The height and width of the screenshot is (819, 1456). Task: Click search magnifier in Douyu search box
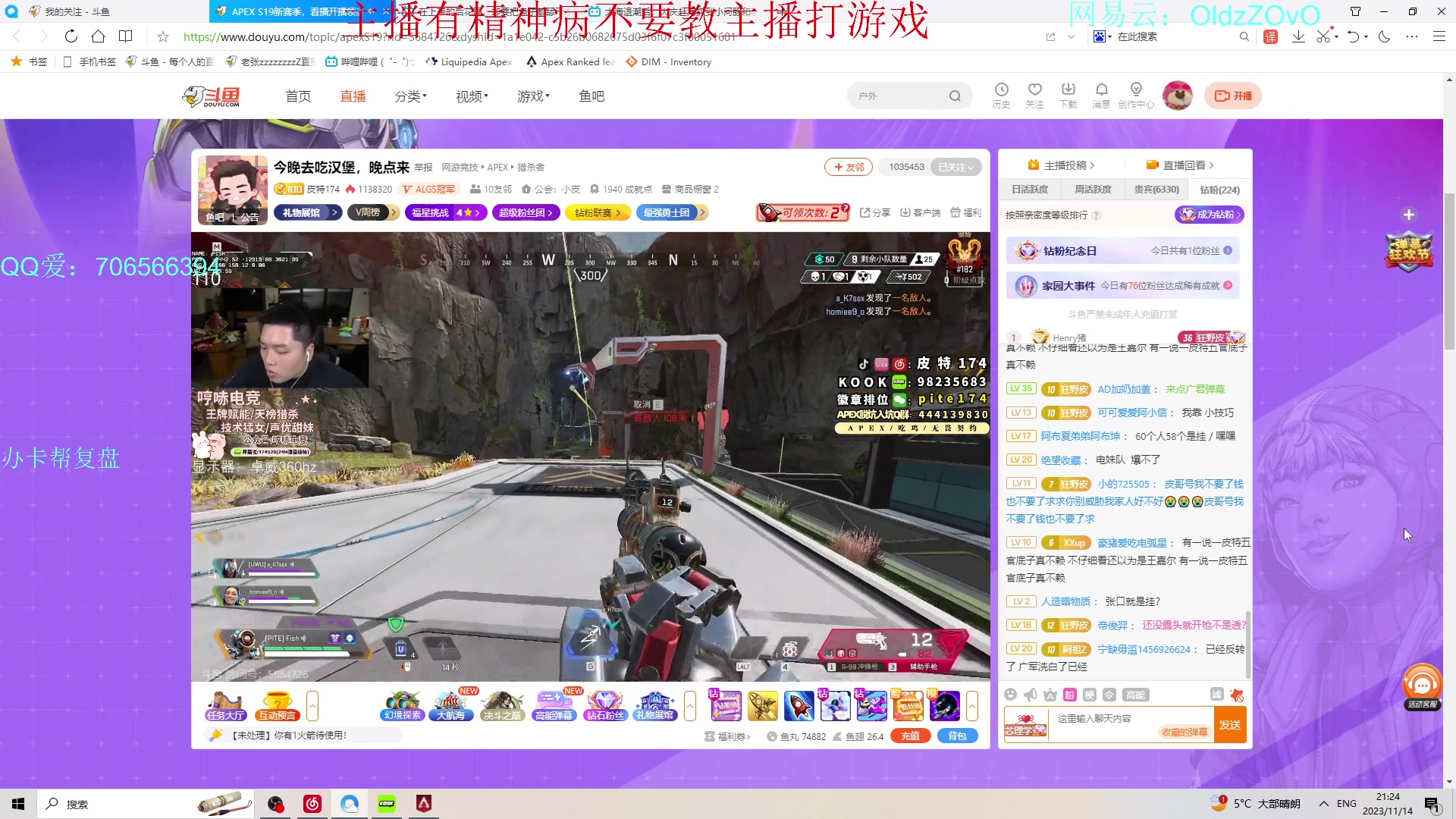(955, 96)
